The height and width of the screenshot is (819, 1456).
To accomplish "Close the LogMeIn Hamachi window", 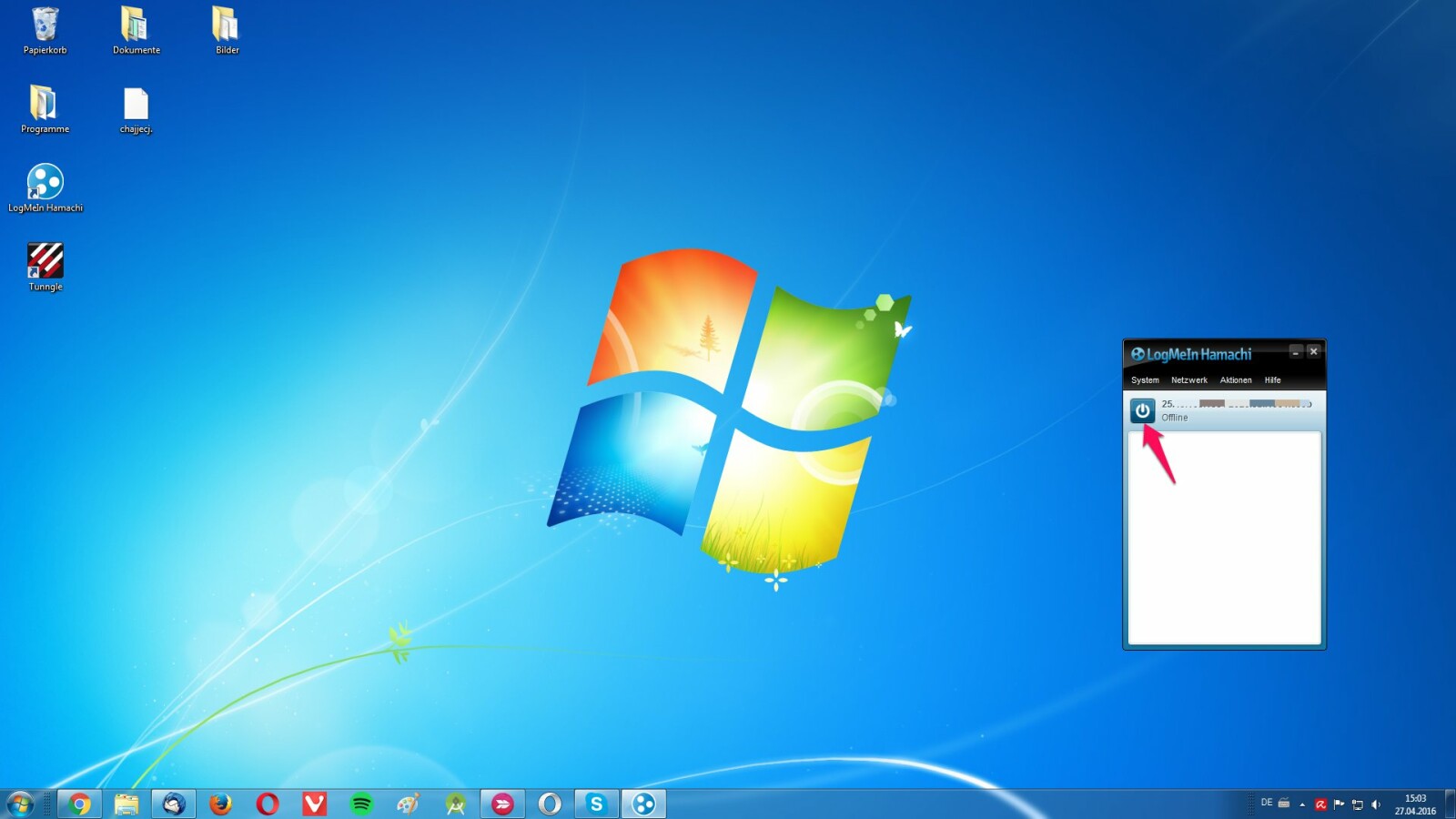I will 1313,351.
